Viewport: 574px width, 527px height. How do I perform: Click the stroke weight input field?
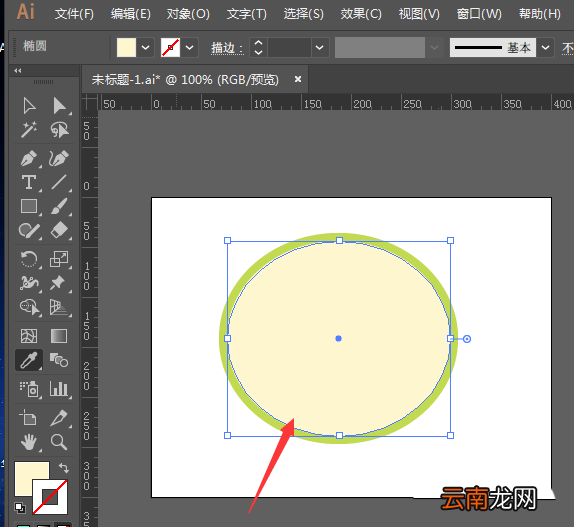(x=289, y=48)
